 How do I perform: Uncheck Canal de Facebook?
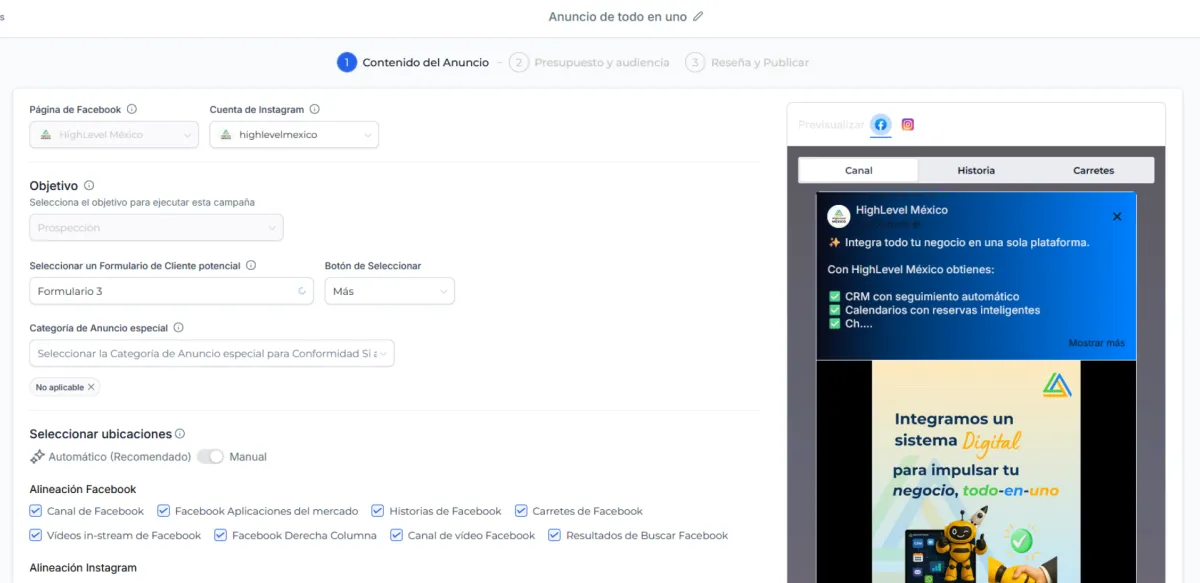(36, 511)
